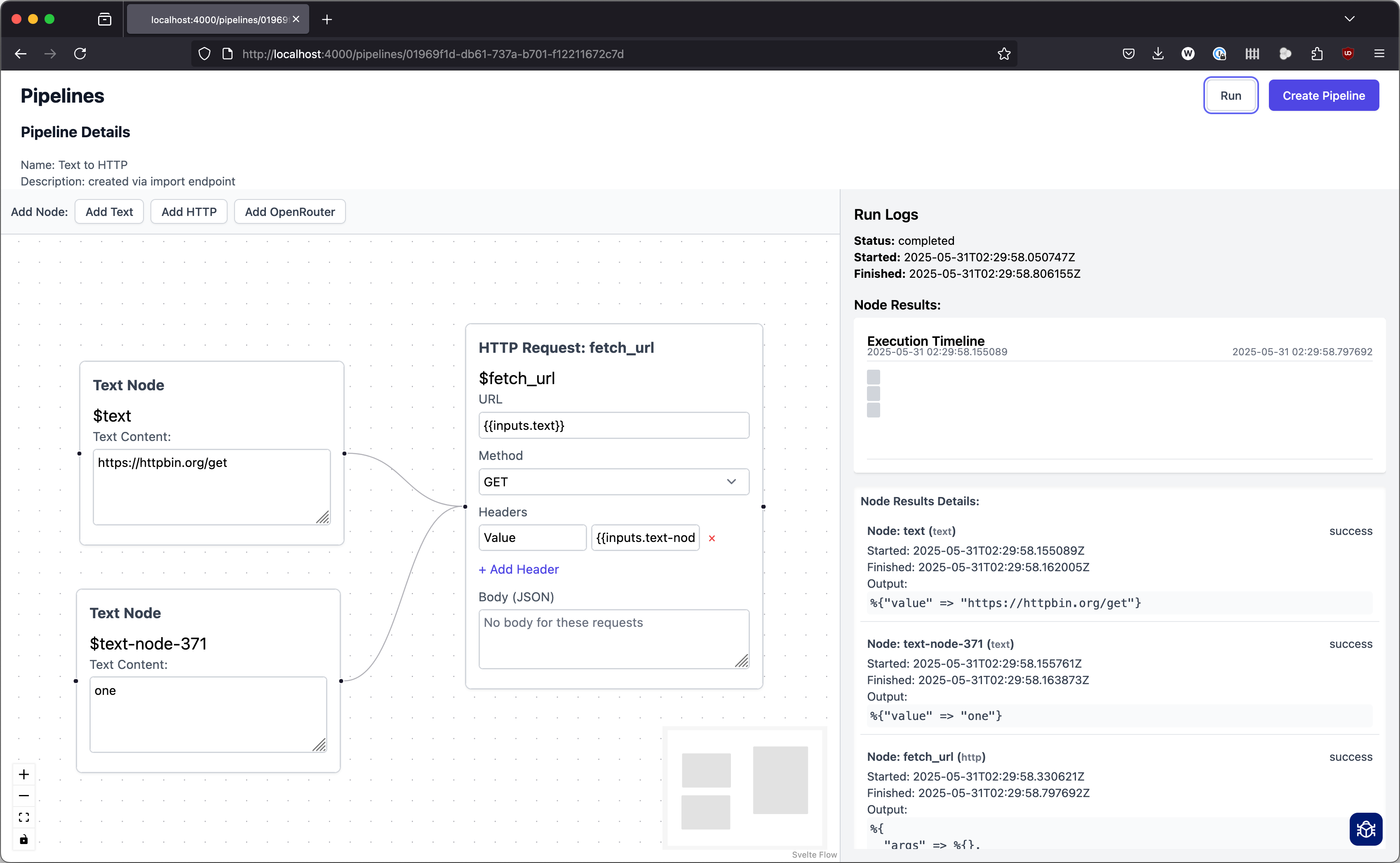
Task: Click the URL field with {{inputs.text}}
Action: (614, 425)
